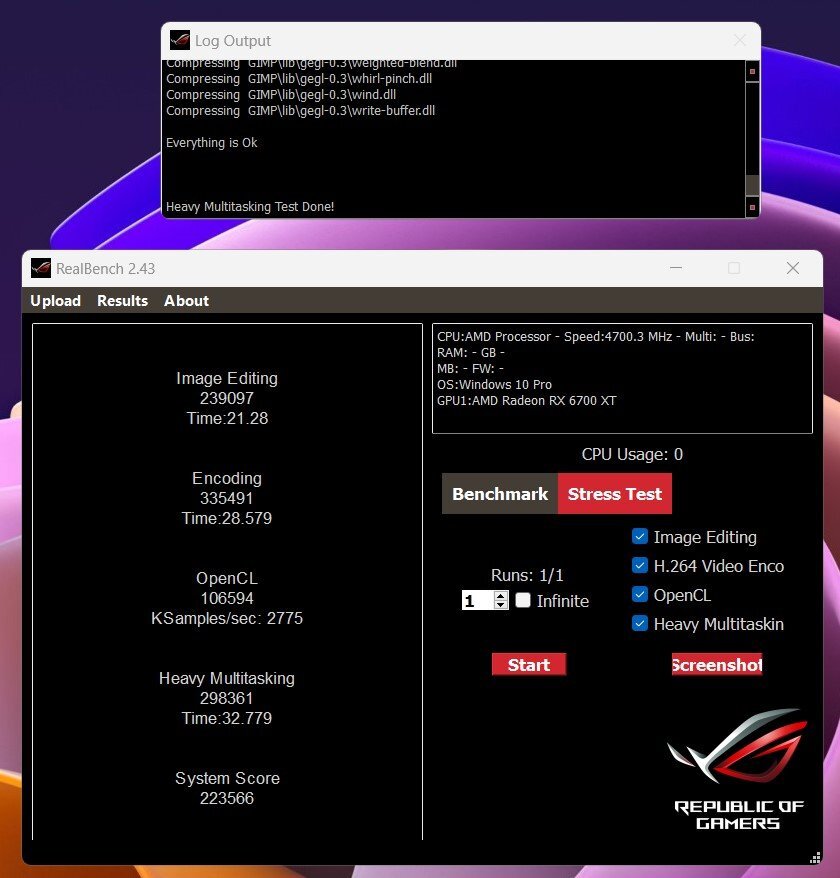This screenshot has height=878, width=840.
Task: Click Log Output scrollbar down arrow
Action: [753, 207]
